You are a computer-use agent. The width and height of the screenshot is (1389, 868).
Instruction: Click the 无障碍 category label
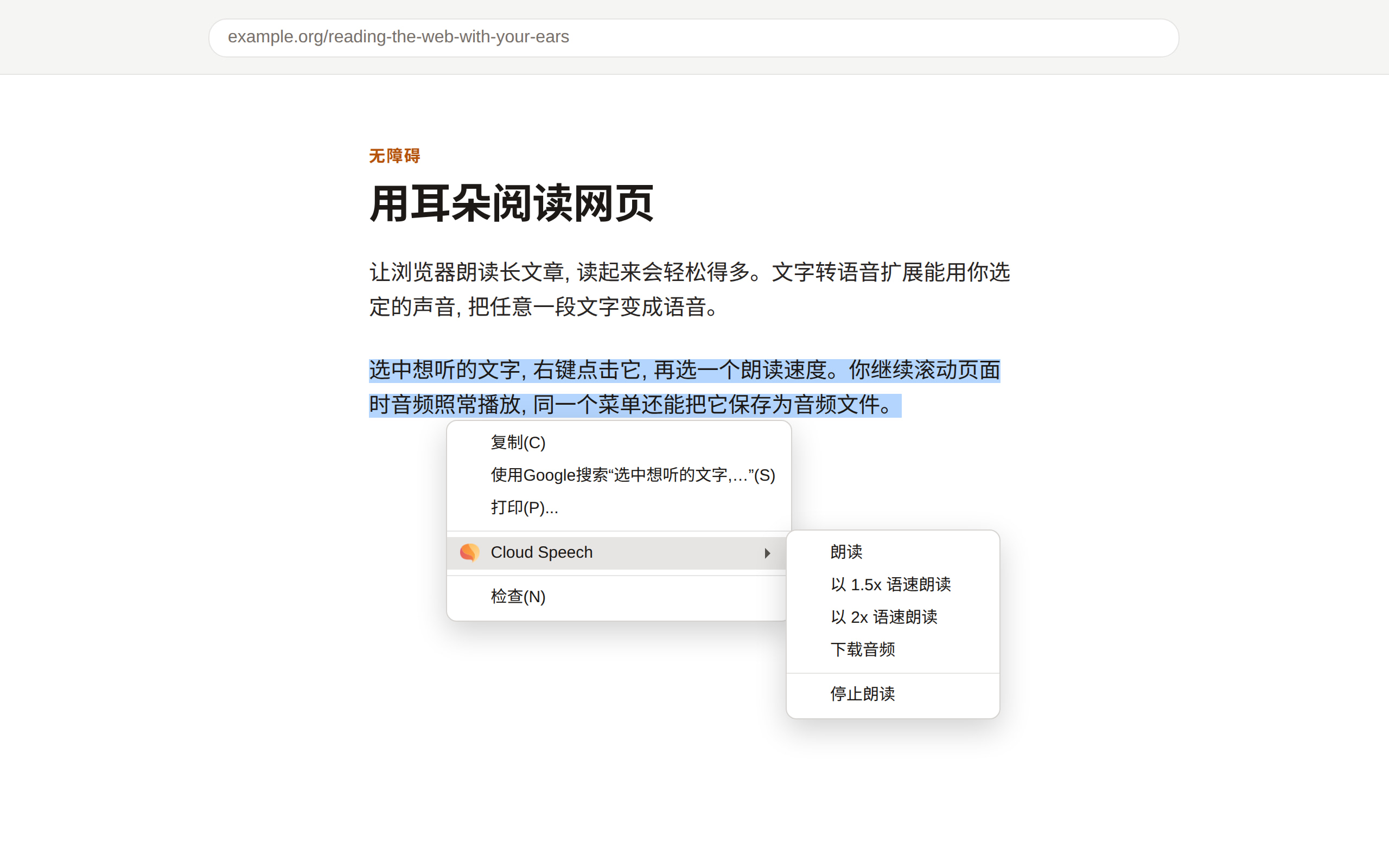394,156
